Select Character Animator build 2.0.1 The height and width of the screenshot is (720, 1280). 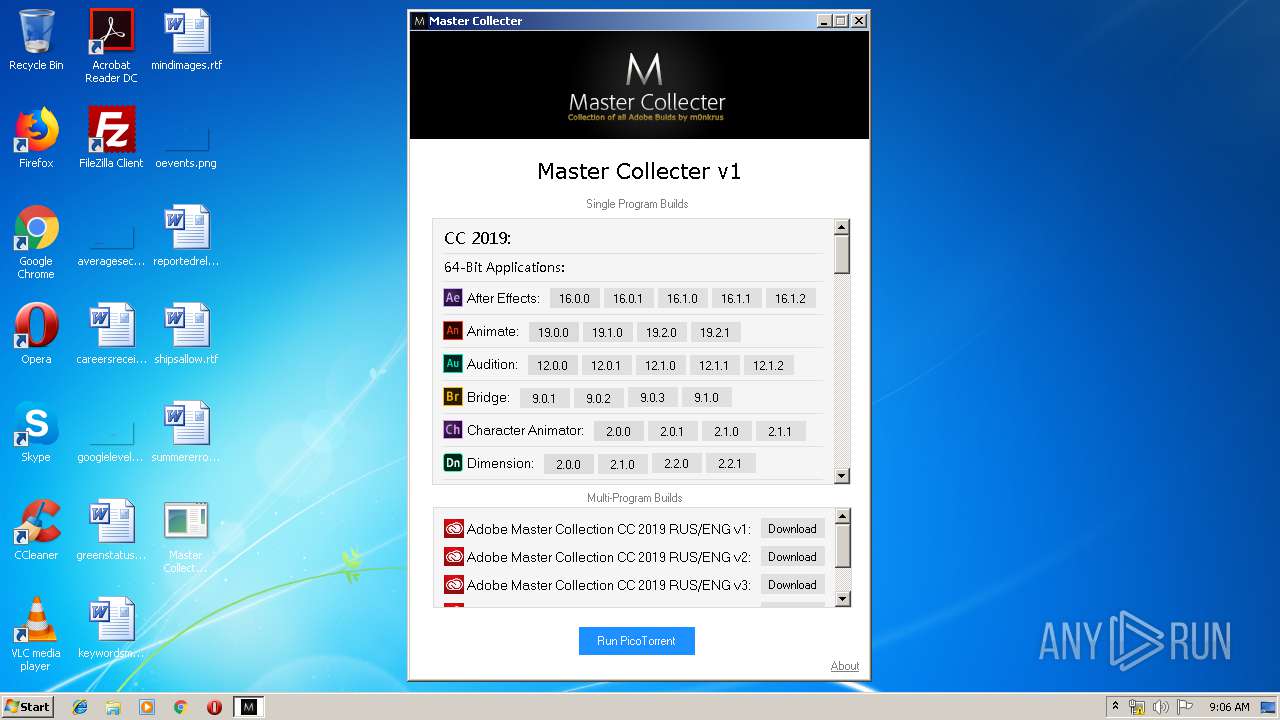[x=672, y=431]
